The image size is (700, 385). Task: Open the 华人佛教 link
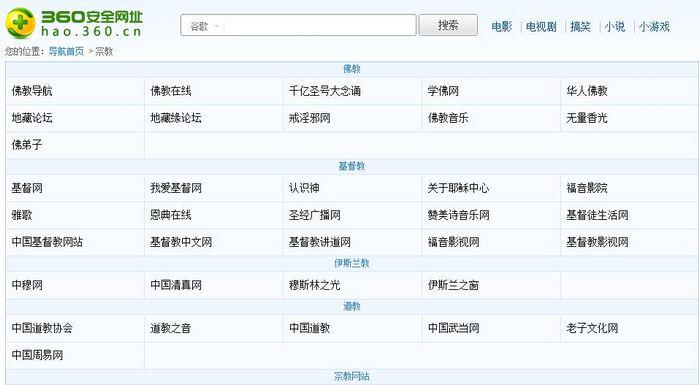pyautogui.click(x=587, y=91)
